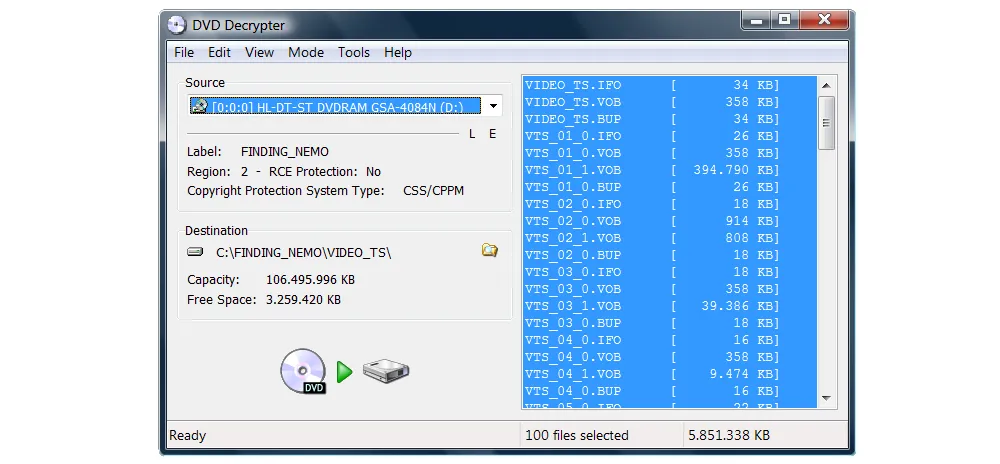Select VIDEO_TS.BUP in the file list
Viewport: 1000px width, 464px height.
click(x=670, y=119)
